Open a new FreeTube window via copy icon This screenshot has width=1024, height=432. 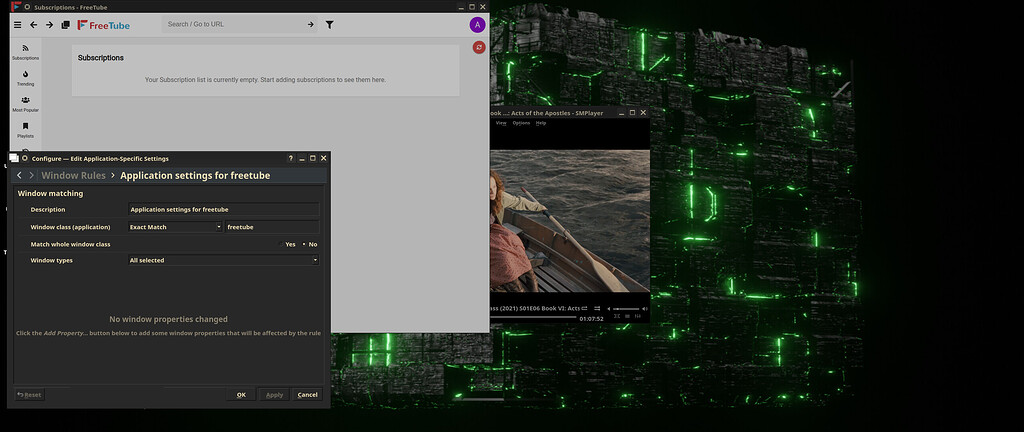pyautogui.click(x=65, y=25)
